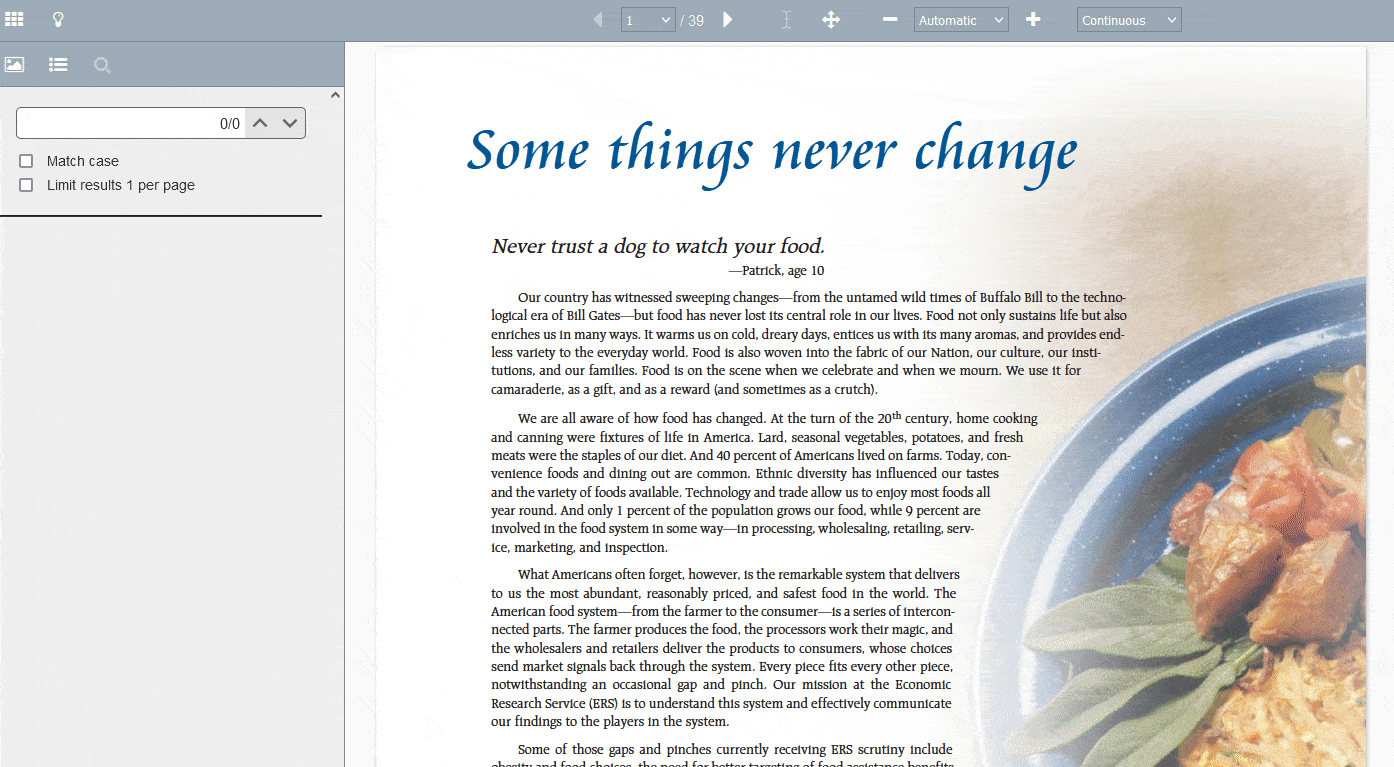Switch to search sidebar tab
The image size is (1394, 767).
click(x=102, y=65)
